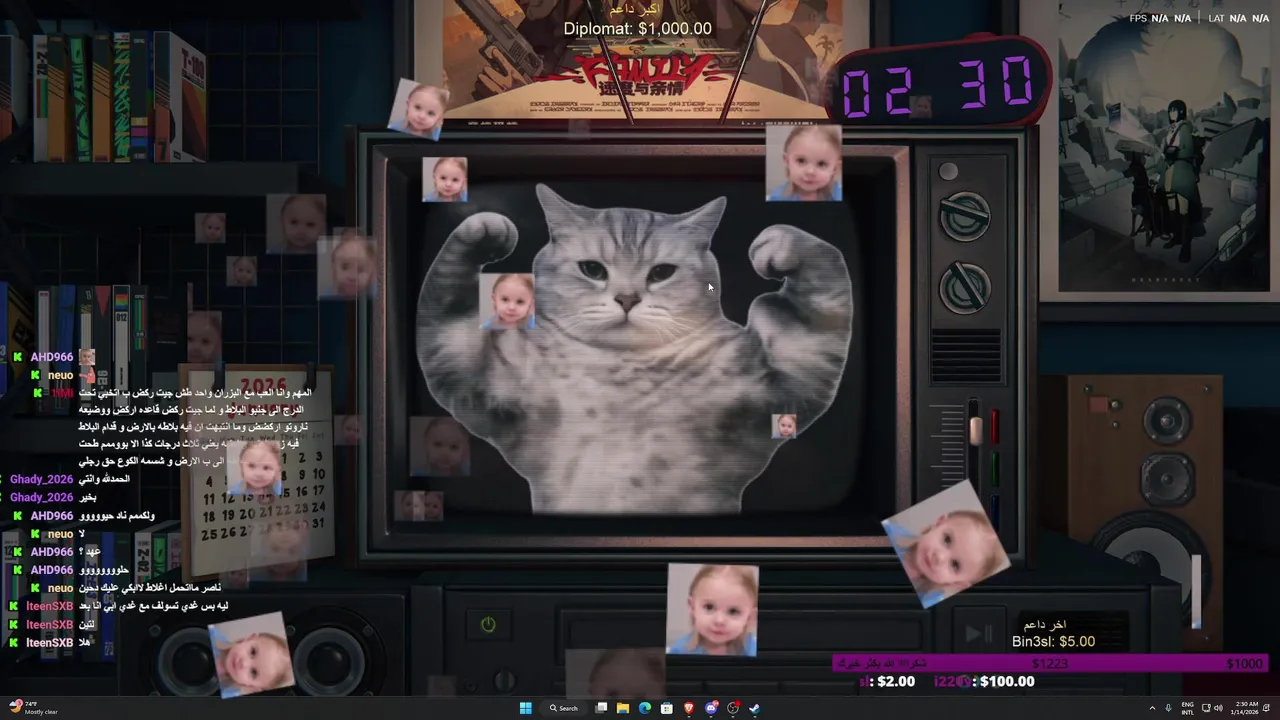Open the clock showing 2:30 AM
Screen dimensions: 1280x720
click(x=1246, y=708)
